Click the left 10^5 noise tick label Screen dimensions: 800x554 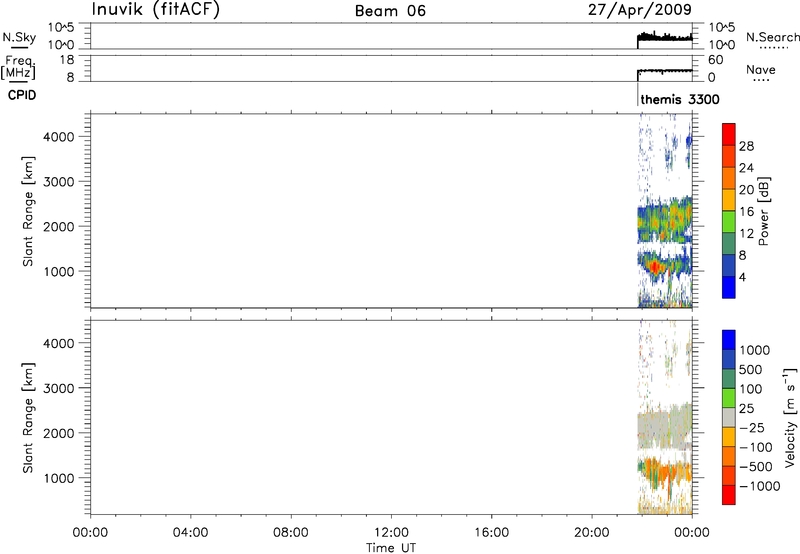(61, 28)
